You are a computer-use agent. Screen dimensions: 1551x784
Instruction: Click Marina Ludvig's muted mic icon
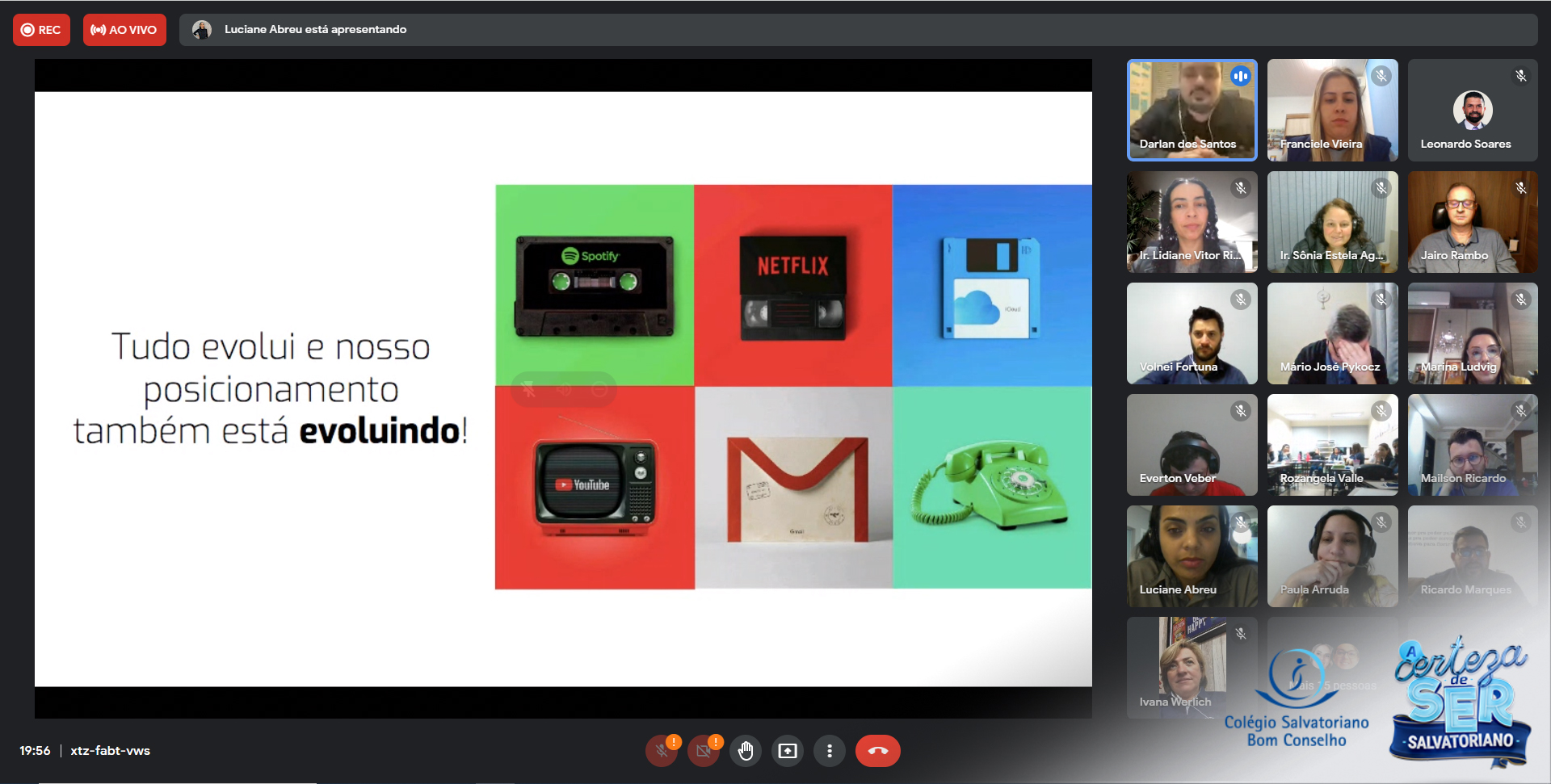pyautogui.click(x=1521, y=300)
